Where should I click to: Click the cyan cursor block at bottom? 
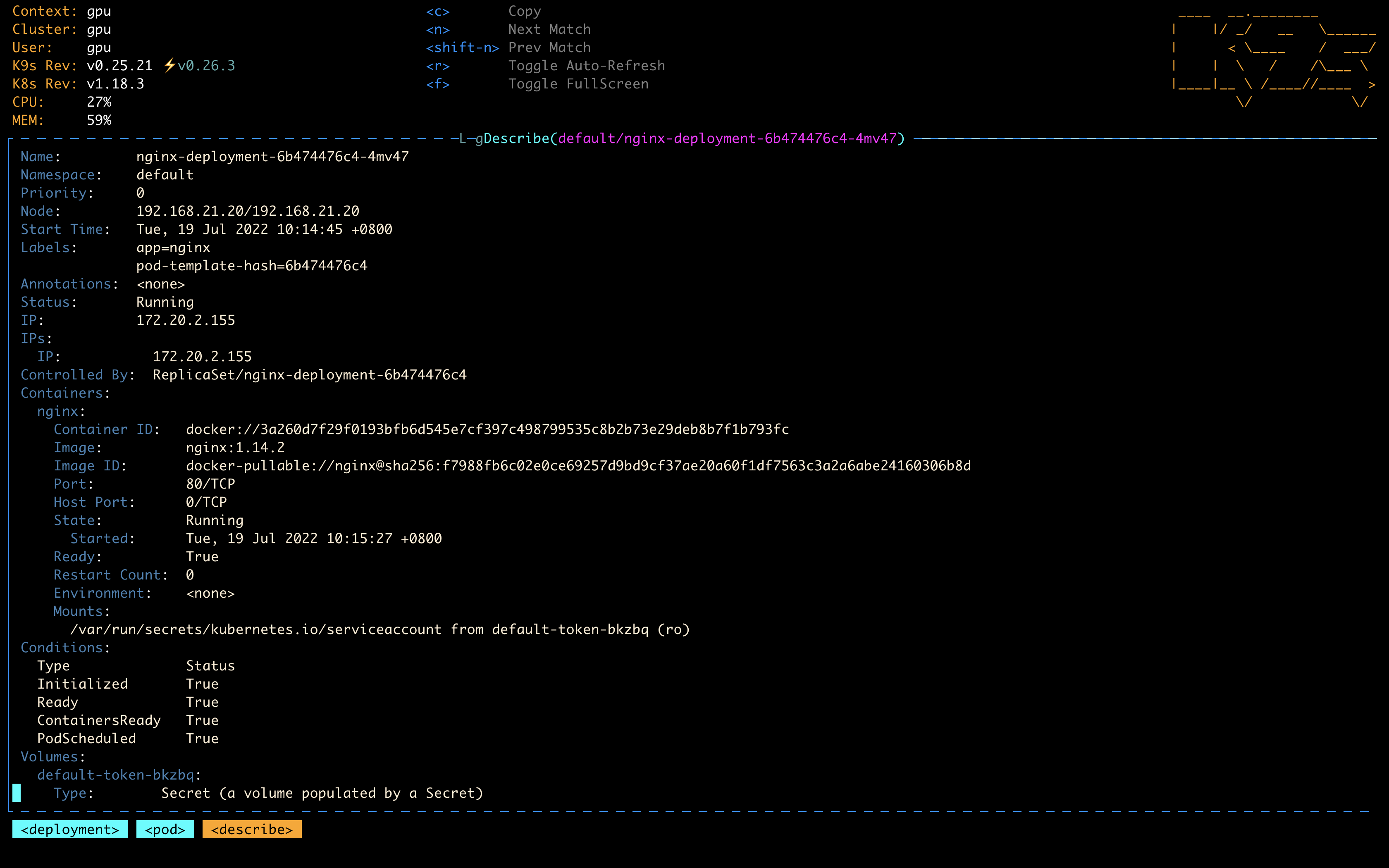[17, 793]
